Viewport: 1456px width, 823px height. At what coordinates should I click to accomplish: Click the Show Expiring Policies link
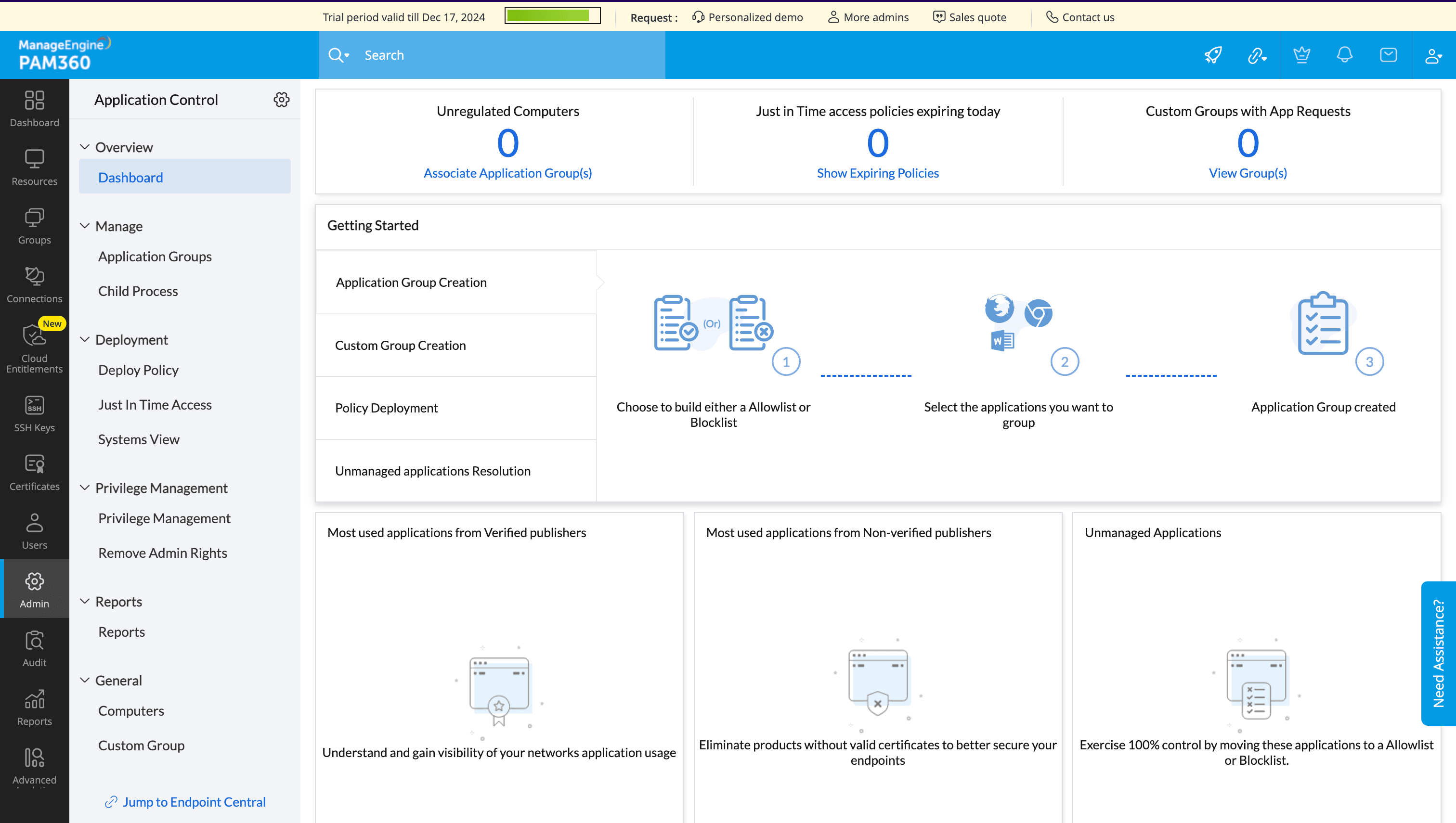pos(877,173)
